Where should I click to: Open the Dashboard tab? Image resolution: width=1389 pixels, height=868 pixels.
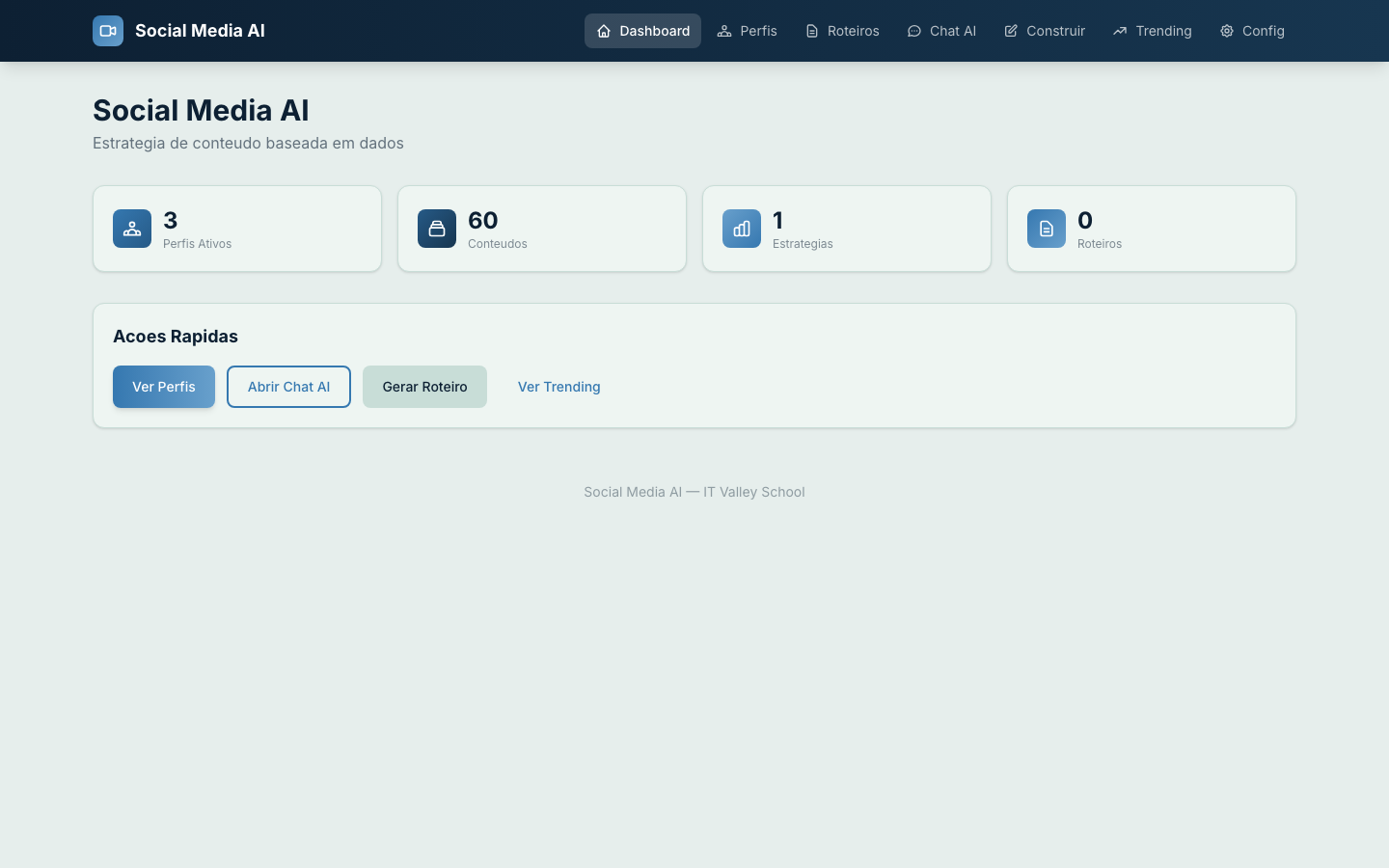click(642, 31)
